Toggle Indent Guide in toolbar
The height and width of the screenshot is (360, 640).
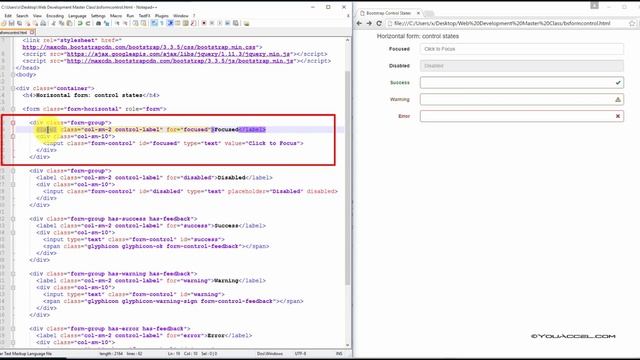coord(170,23)
